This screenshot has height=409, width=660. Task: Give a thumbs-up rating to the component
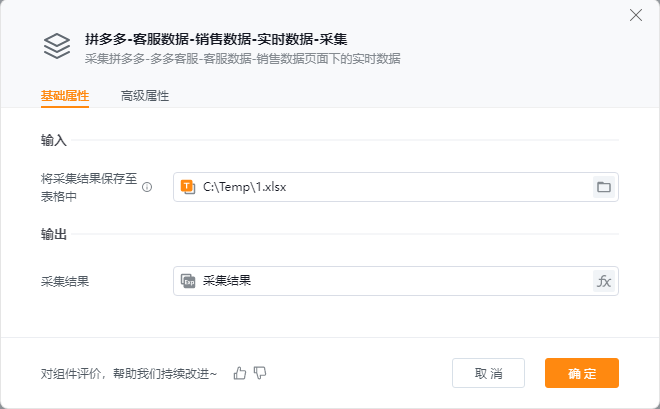click(x=240, y=373)
